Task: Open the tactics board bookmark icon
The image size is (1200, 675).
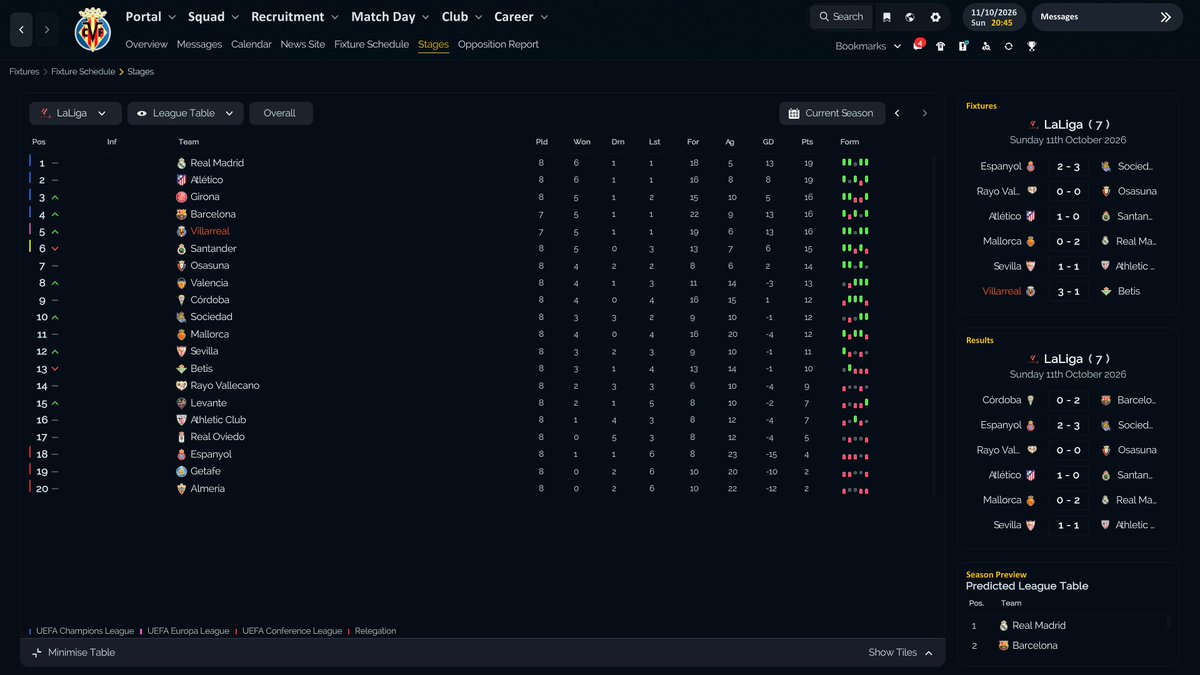Action: click(963, 46)
